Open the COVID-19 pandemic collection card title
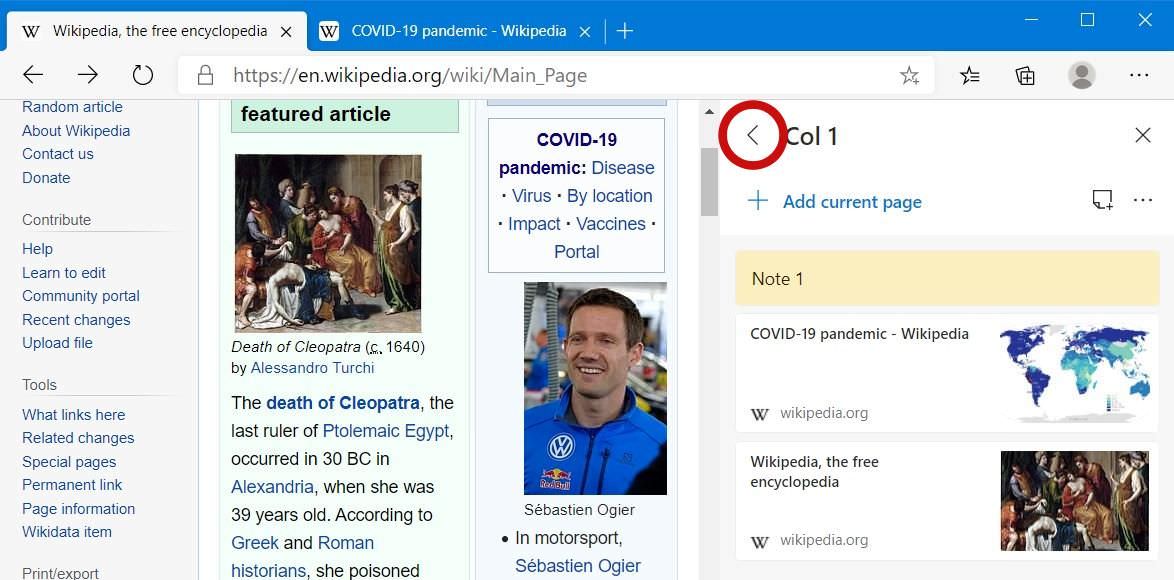Screen dimensions: 1174x580 pos(860,334)
